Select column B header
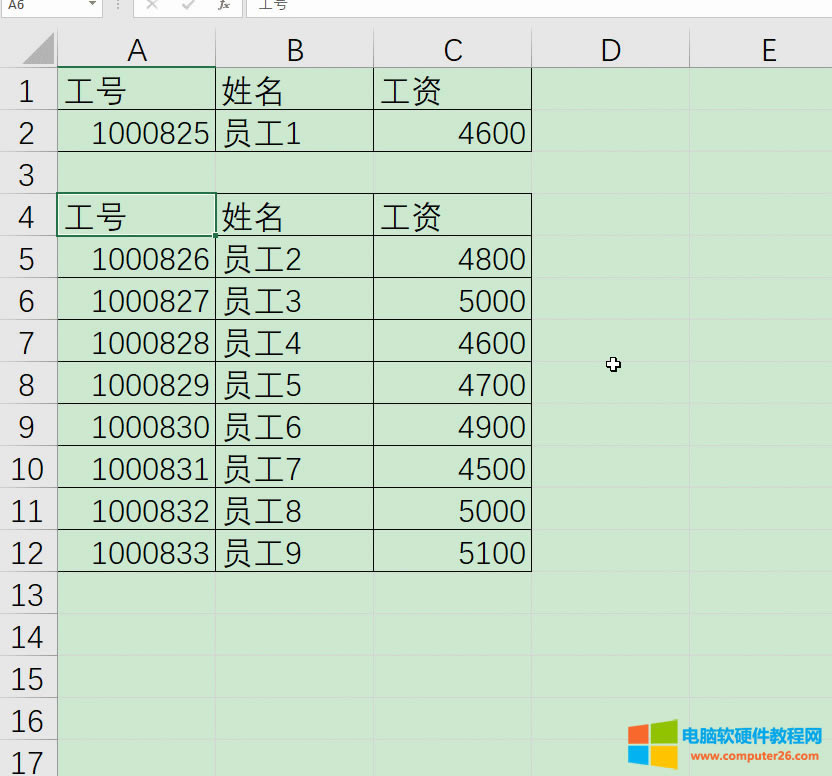The width and height of the screenshot is (832, 776). (x=294, y=50)
